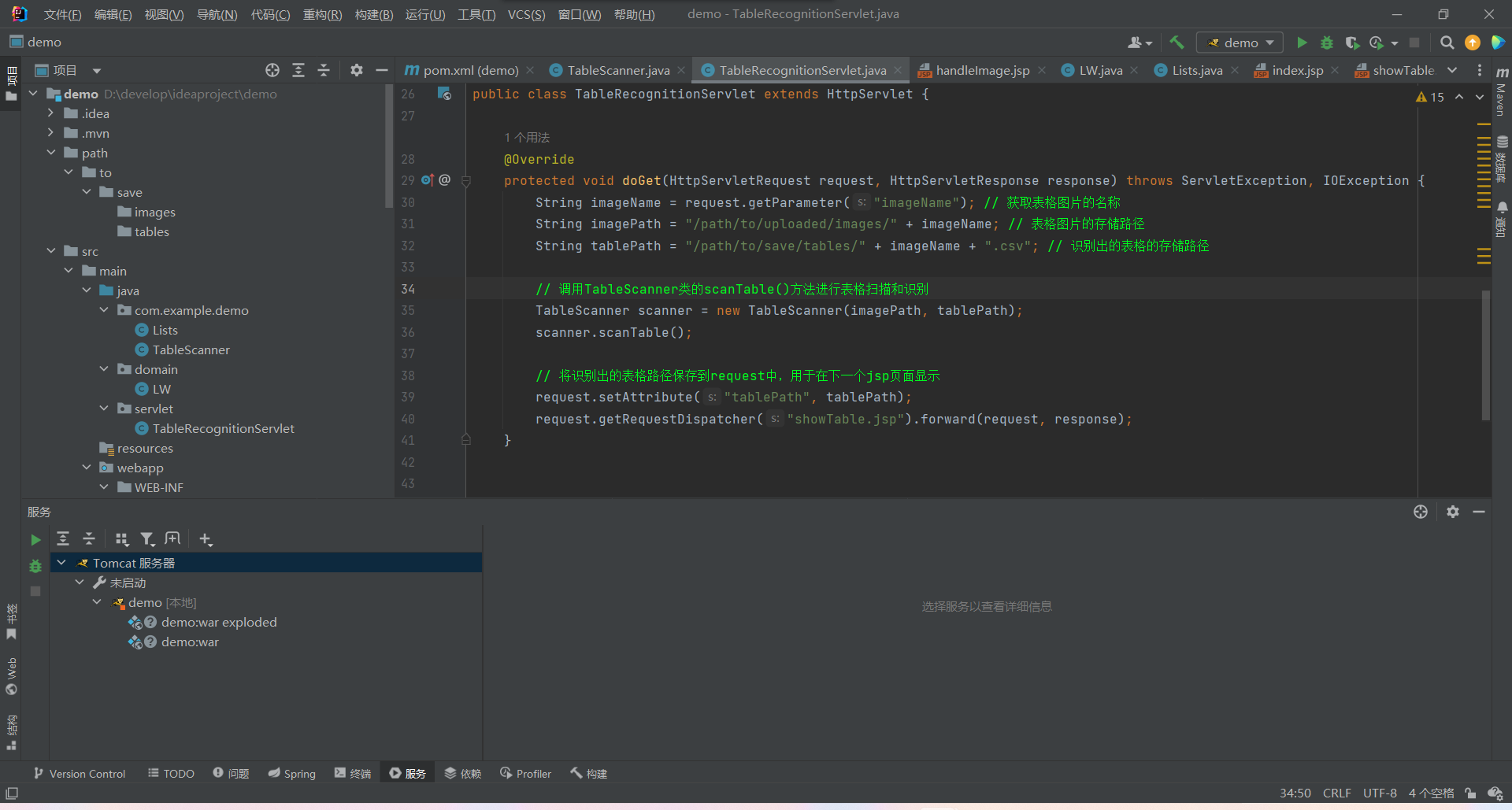Click the filter icon in Services toolbar
Screen dimensions: 1512x810
(147, 539)
